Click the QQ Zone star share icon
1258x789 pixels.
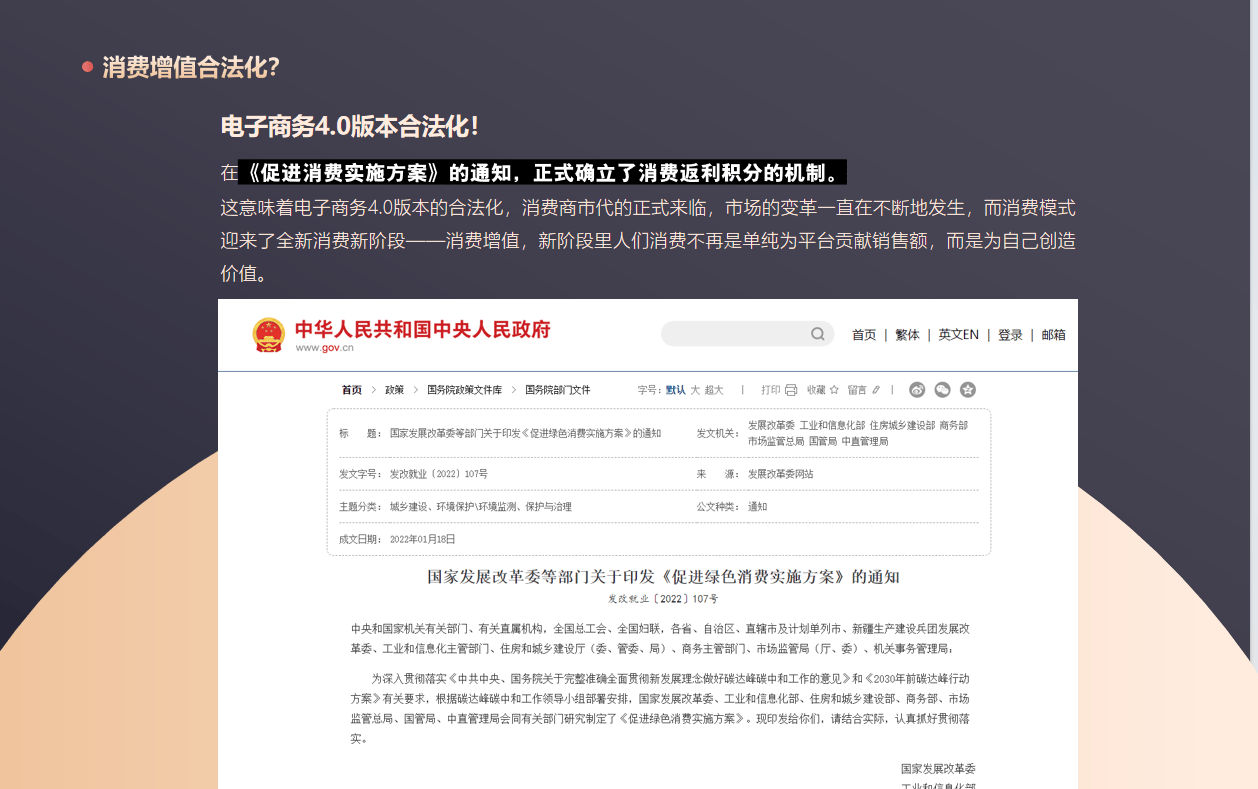[968, 390]
